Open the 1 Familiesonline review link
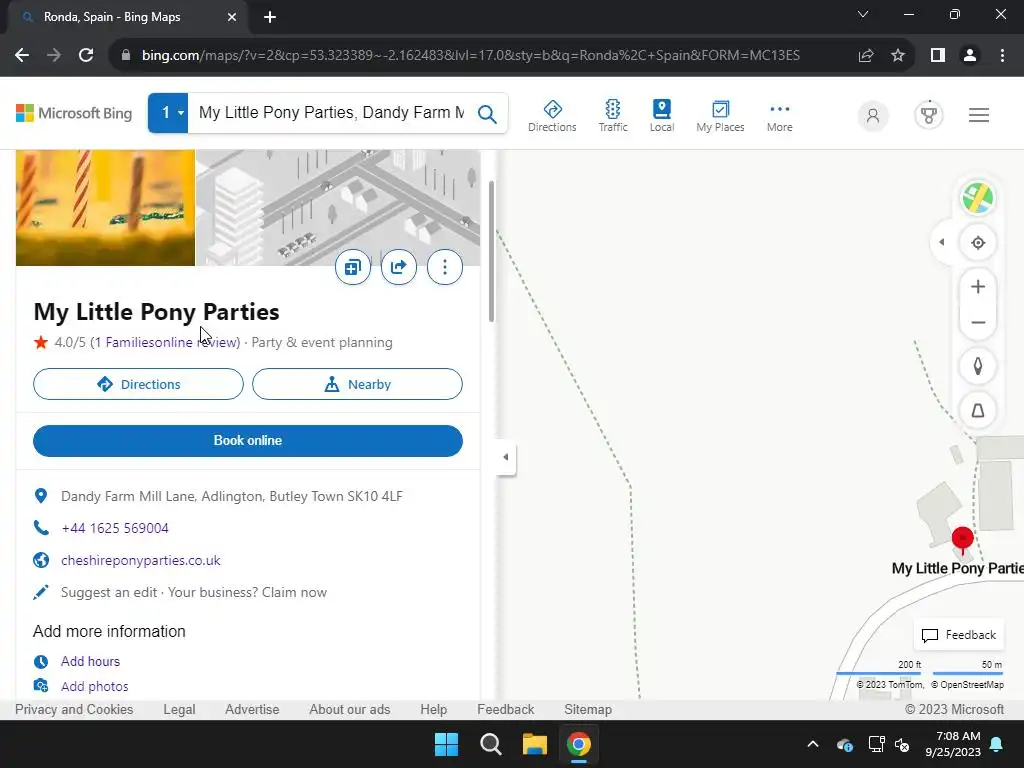 point(165,342)
